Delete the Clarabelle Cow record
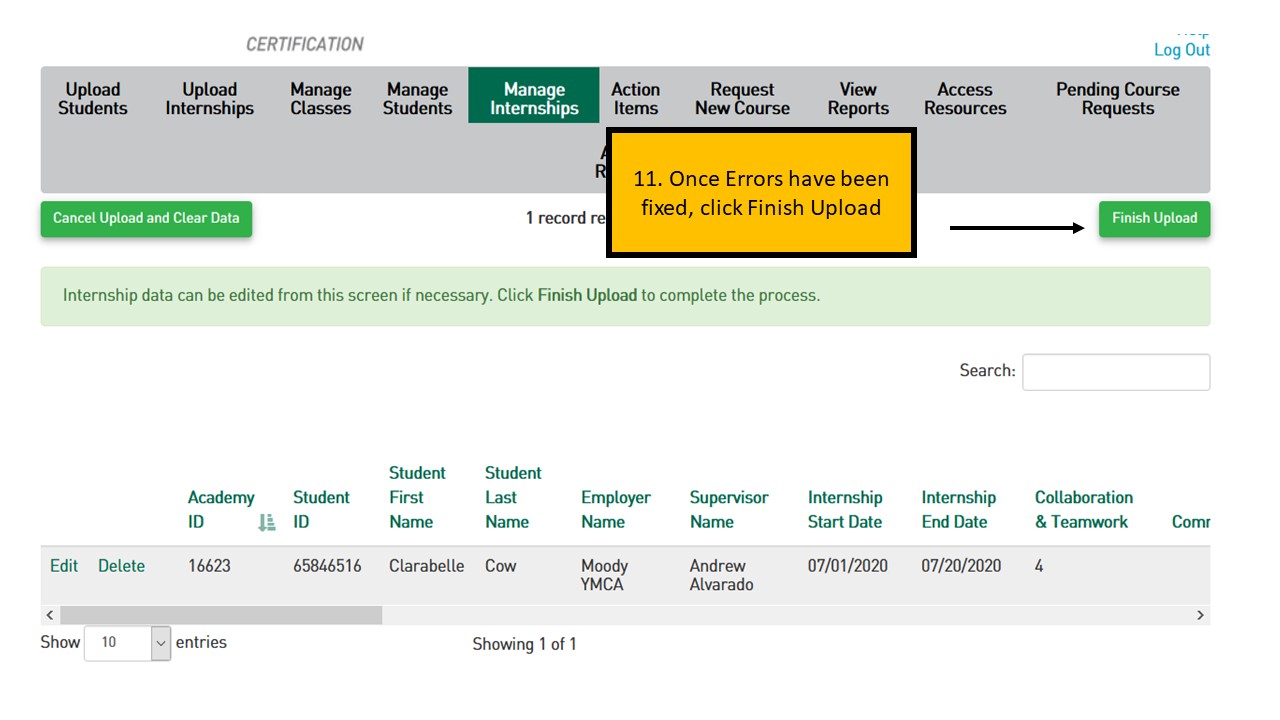This screenshot has height=720, width=1280. (x=121, y=566)
